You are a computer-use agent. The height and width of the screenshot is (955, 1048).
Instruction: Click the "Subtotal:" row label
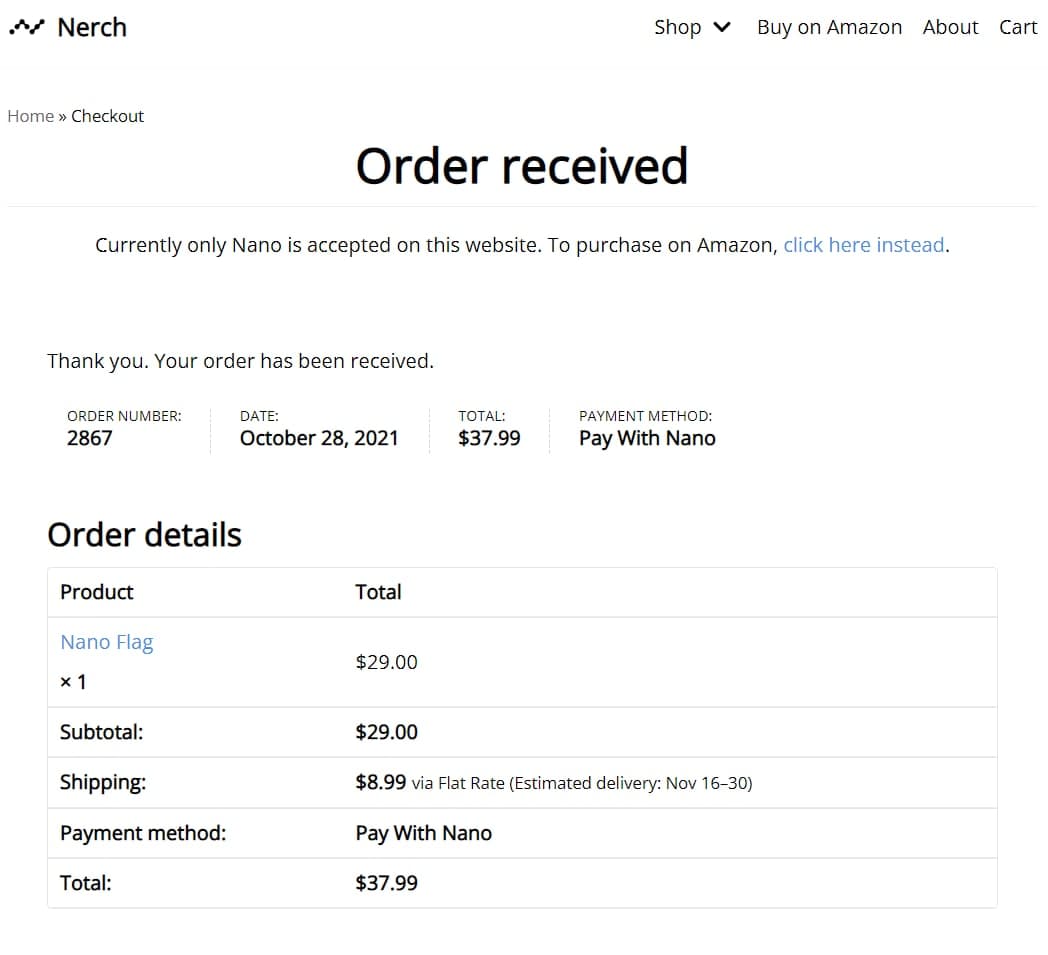(101, 732)
